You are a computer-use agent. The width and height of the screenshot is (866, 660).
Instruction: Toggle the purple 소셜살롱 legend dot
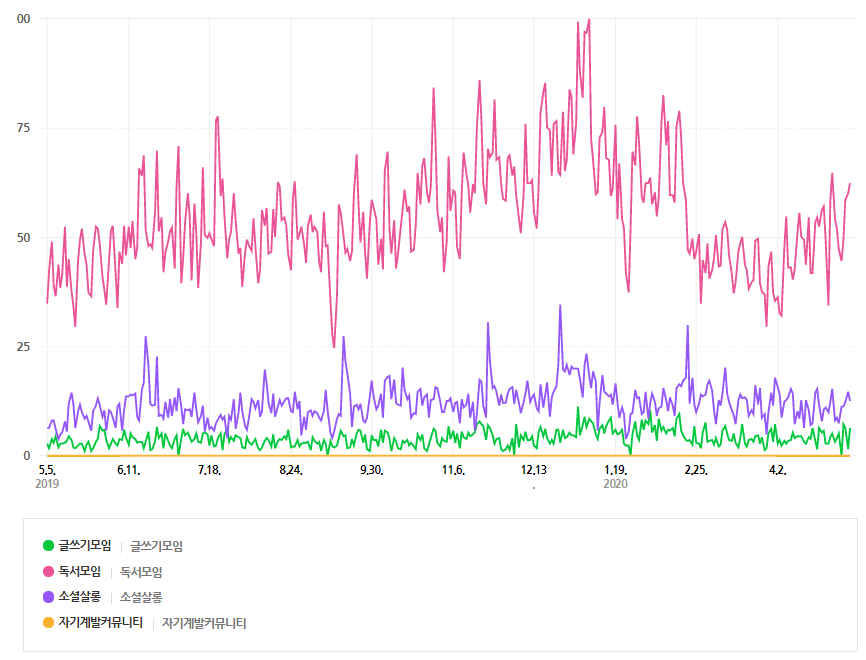[x=49, y=597]
